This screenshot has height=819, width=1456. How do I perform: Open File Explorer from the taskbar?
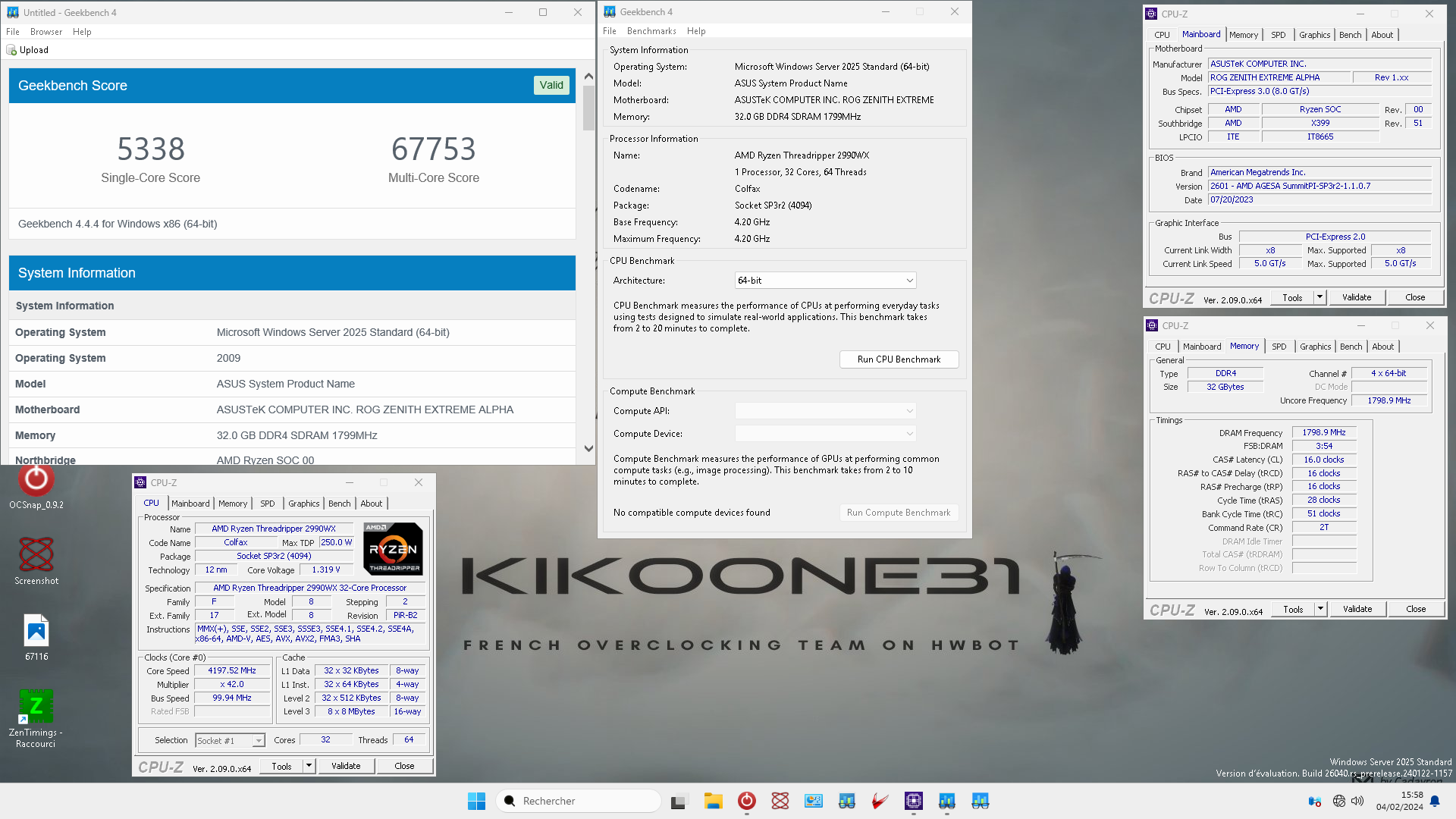coord(713,801)
